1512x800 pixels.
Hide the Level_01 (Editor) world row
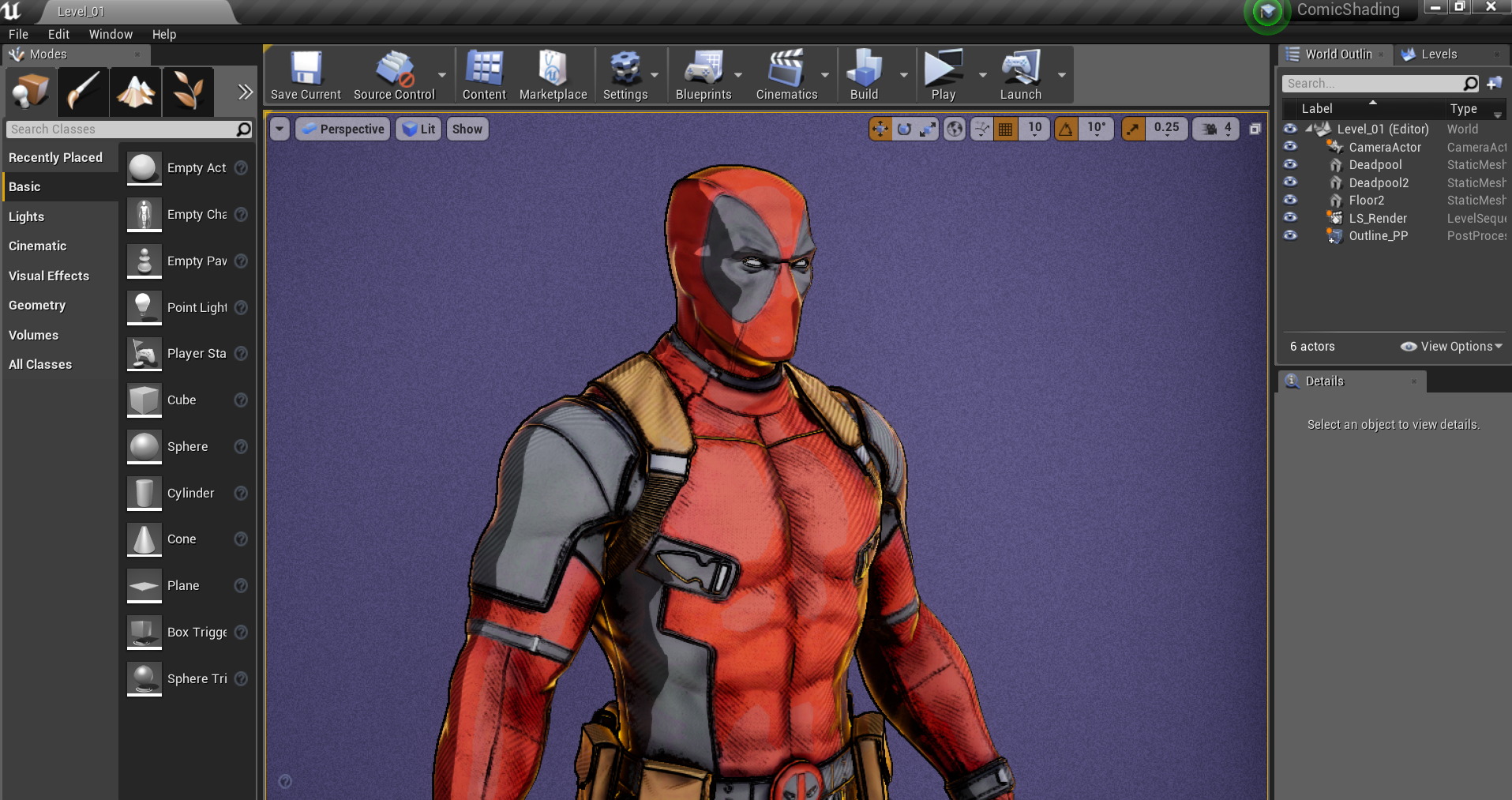(1290, 129)
